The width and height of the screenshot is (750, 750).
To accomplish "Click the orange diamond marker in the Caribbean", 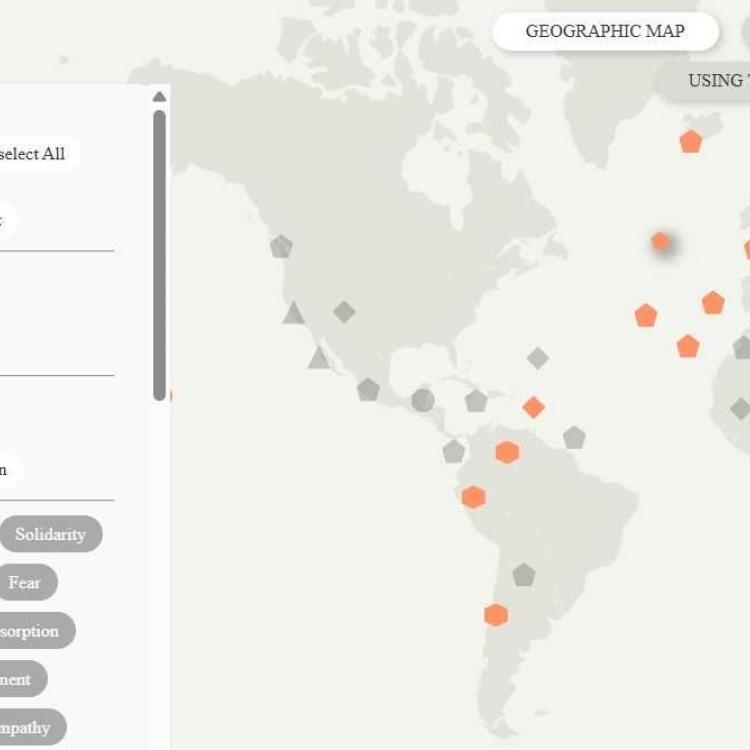I will [534, 407].
